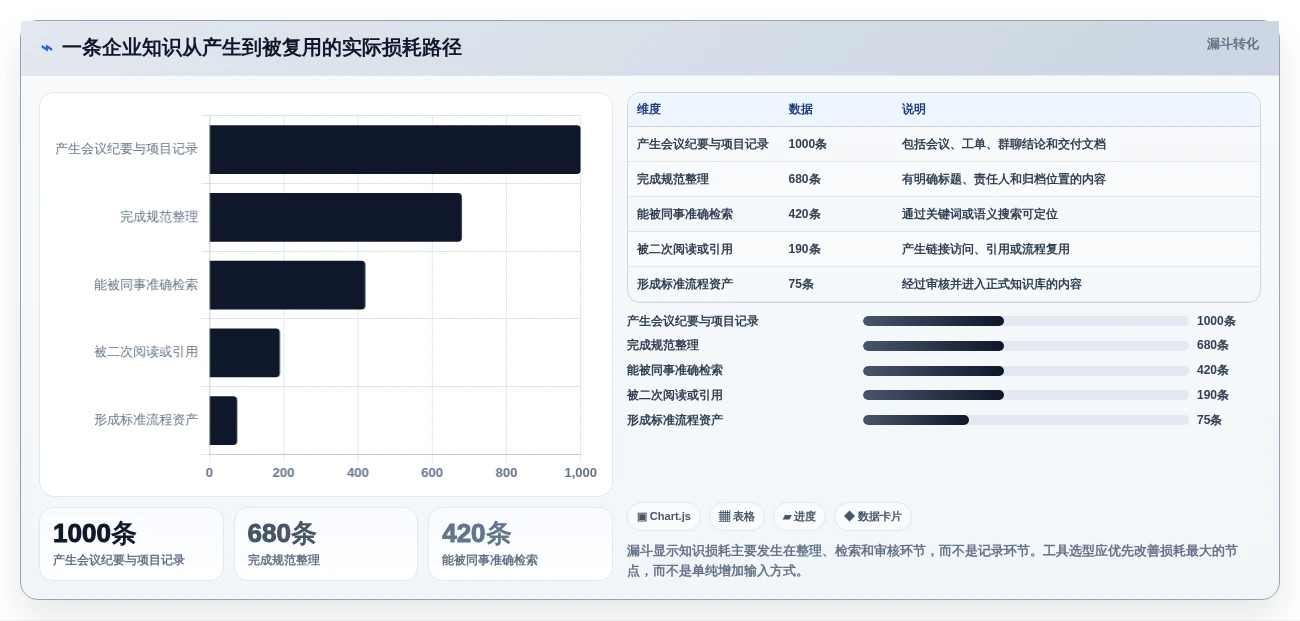Click the 被二次阅读或引用 chart bar
Screen dimensions: 1300x621
[x=245, y=352]
